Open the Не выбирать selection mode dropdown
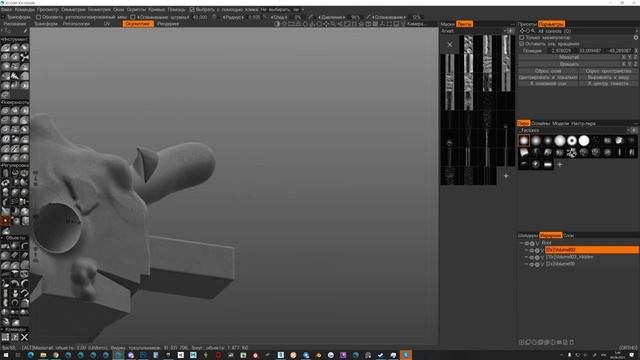 pos(282,9)
